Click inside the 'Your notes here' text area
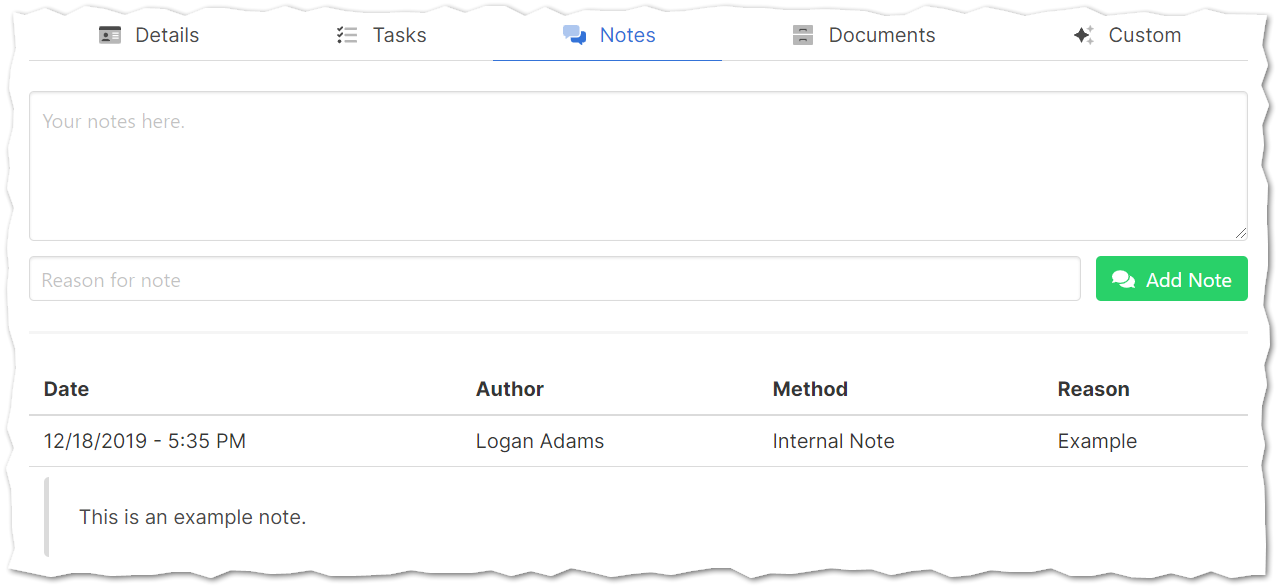This screenshot has width=1280, height=588. click(x=640, y=165)
